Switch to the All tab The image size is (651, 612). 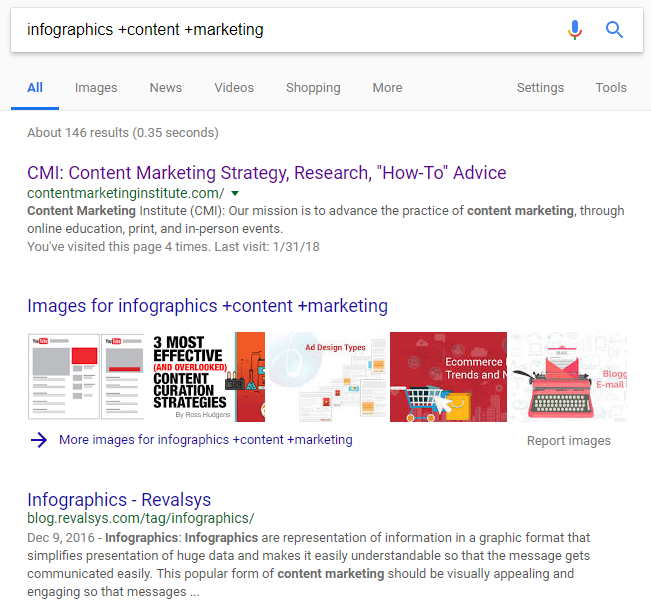pos(35,88)
